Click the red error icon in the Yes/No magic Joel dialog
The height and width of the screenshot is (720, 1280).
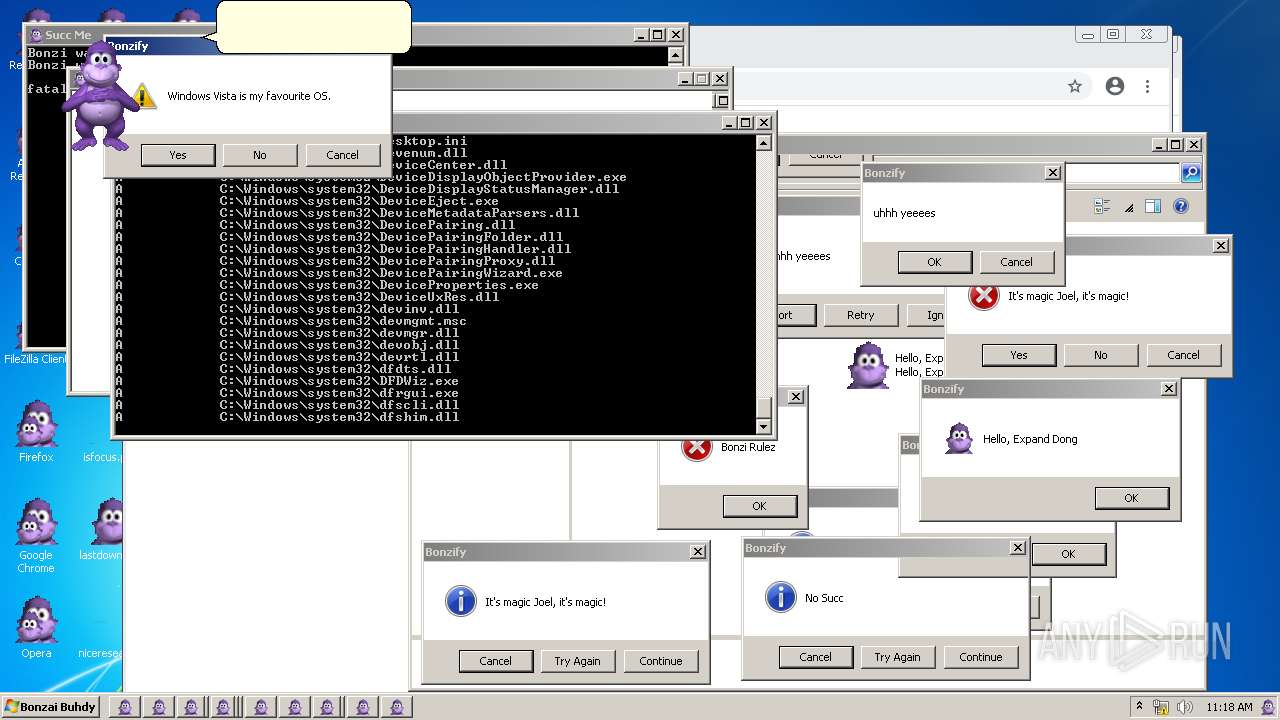click(984, 296)
